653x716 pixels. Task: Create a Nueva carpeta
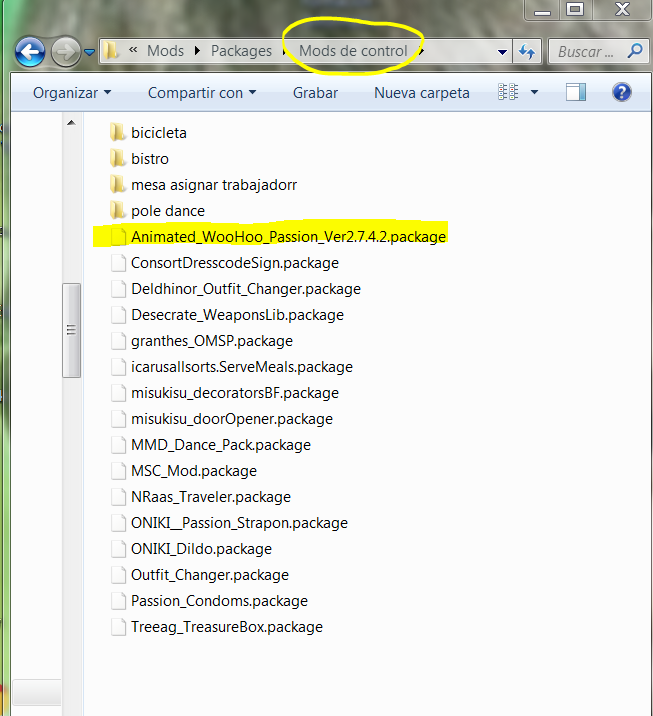(x=421, y=93)
